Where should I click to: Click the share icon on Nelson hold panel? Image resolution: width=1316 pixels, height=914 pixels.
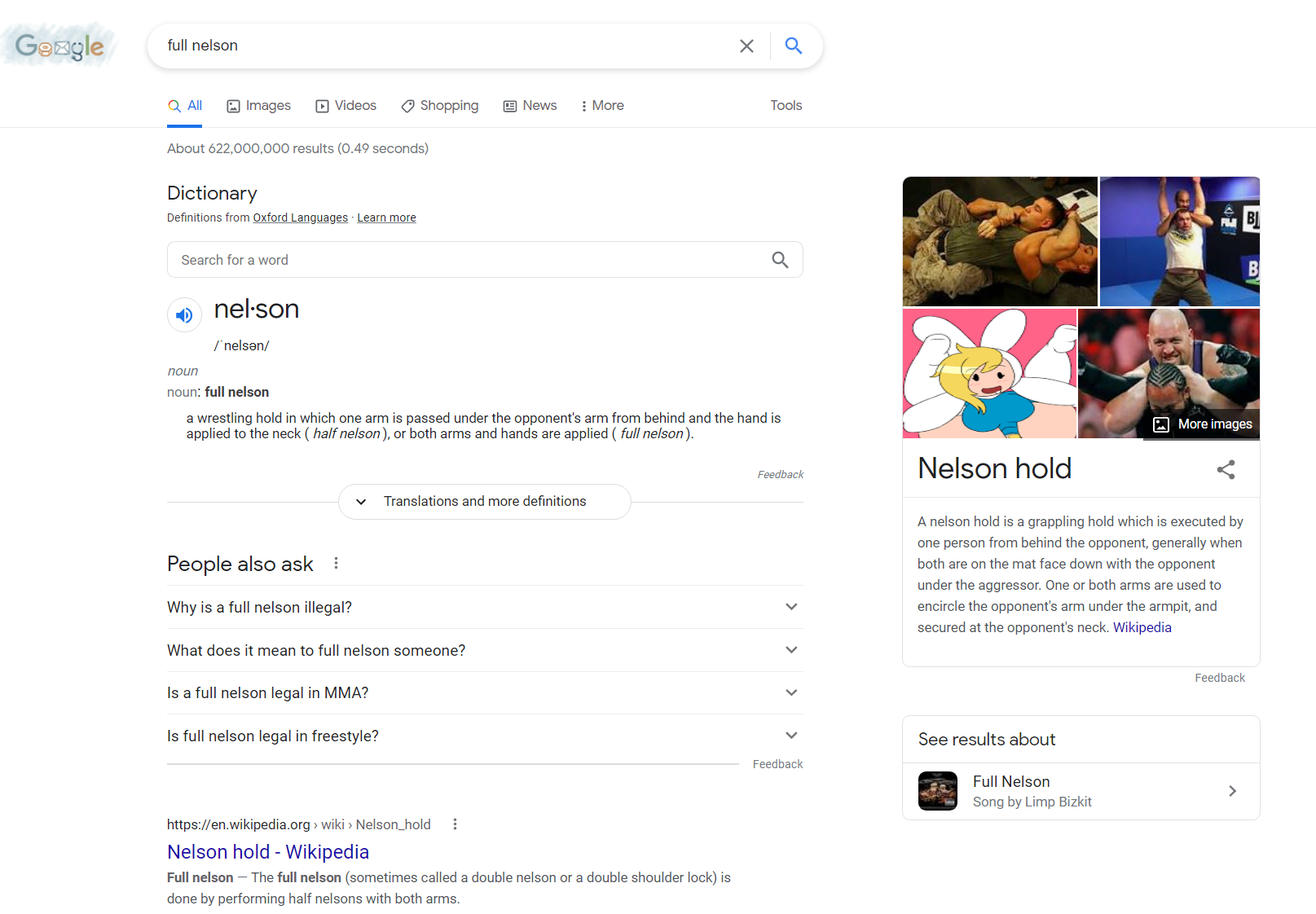[1226, 469]
